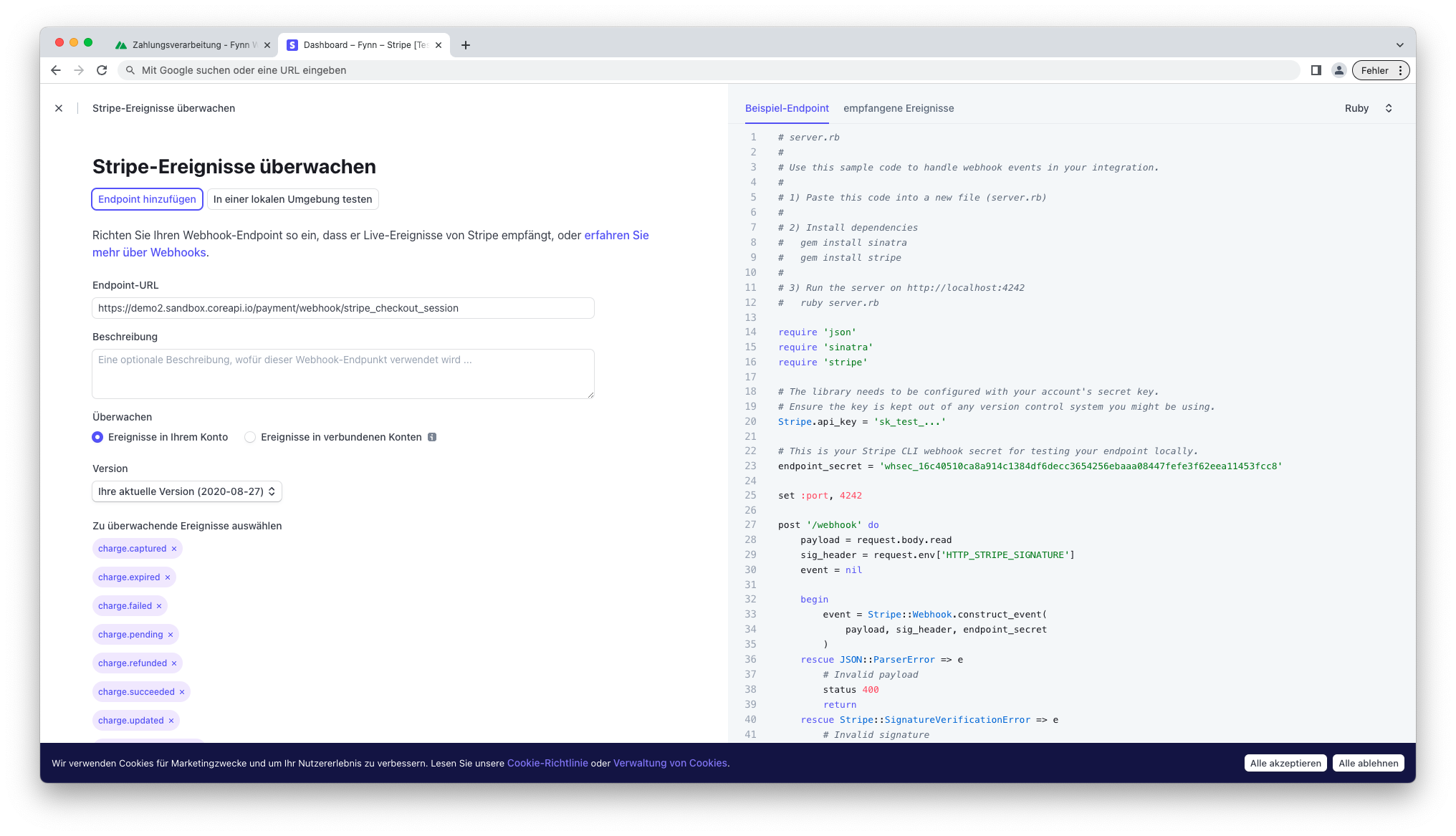
Task: Switch to 'empfangene Ereignisse' tab
Action: point(898,108)
